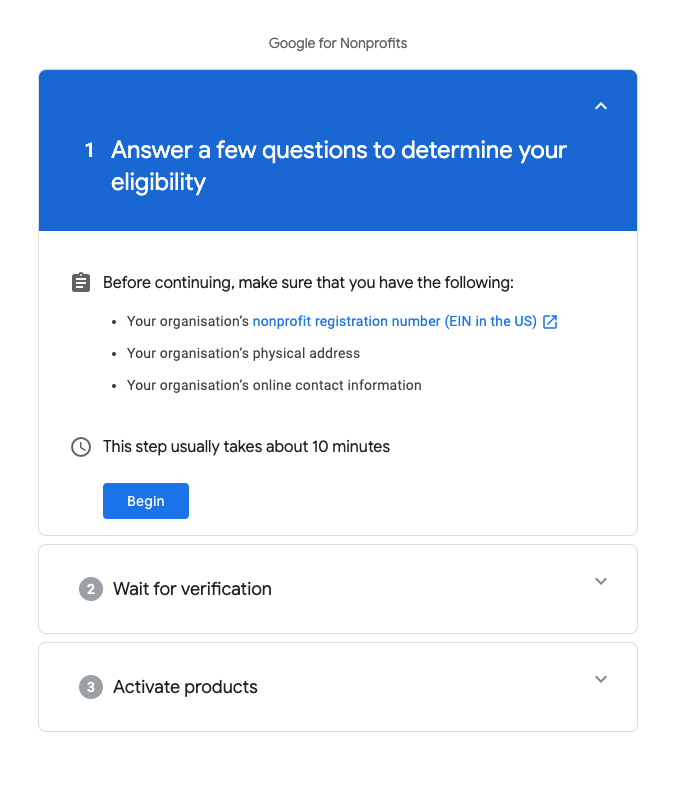Select the Wait for verification step title

[x=192, y=589]
